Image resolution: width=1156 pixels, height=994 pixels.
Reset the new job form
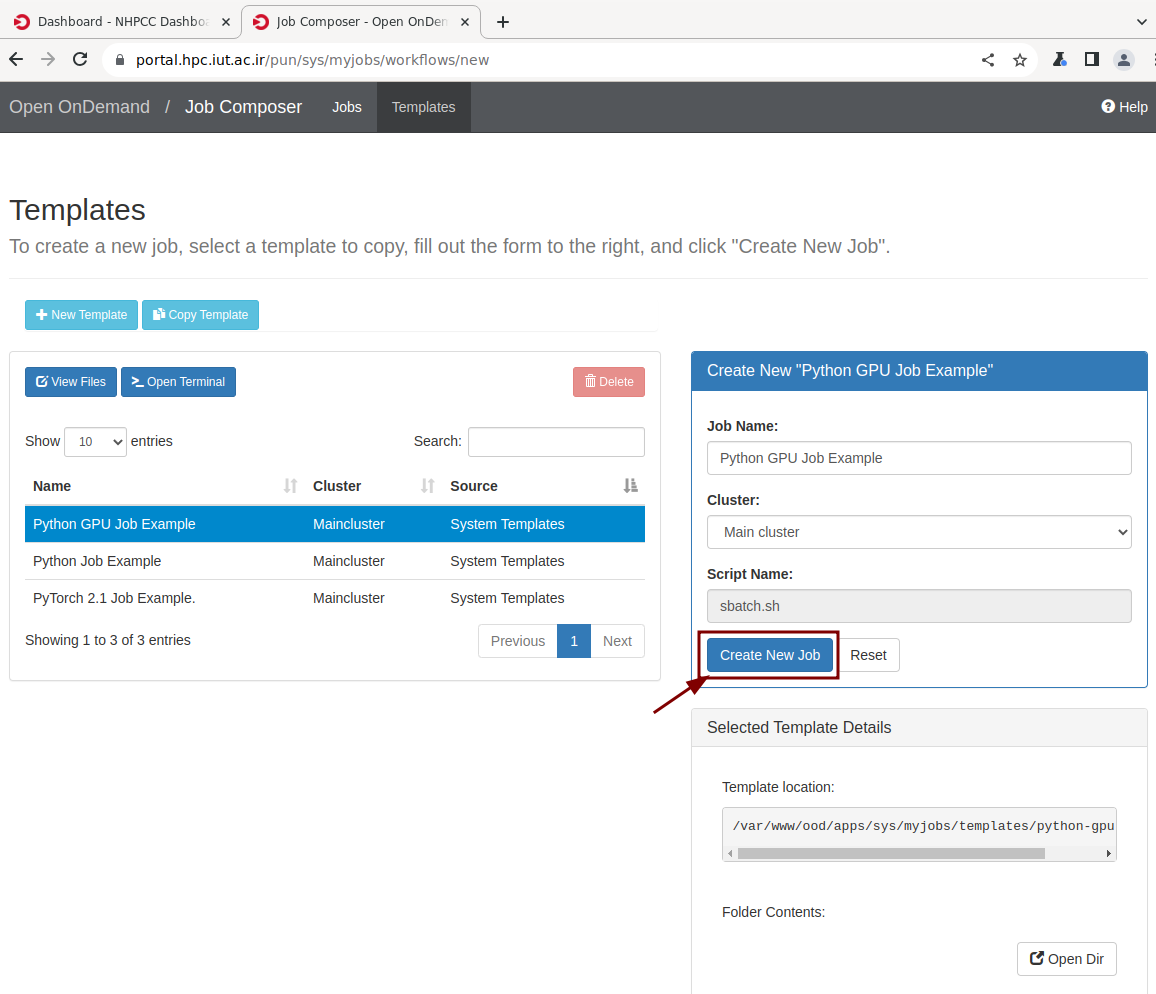point(868,656)
